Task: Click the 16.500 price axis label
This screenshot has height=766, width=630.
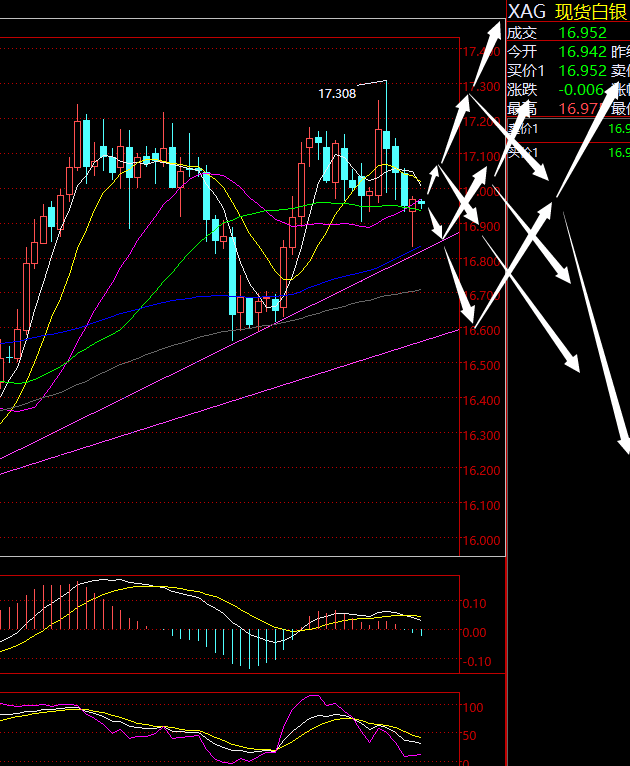Action: (x=481, y=365)
